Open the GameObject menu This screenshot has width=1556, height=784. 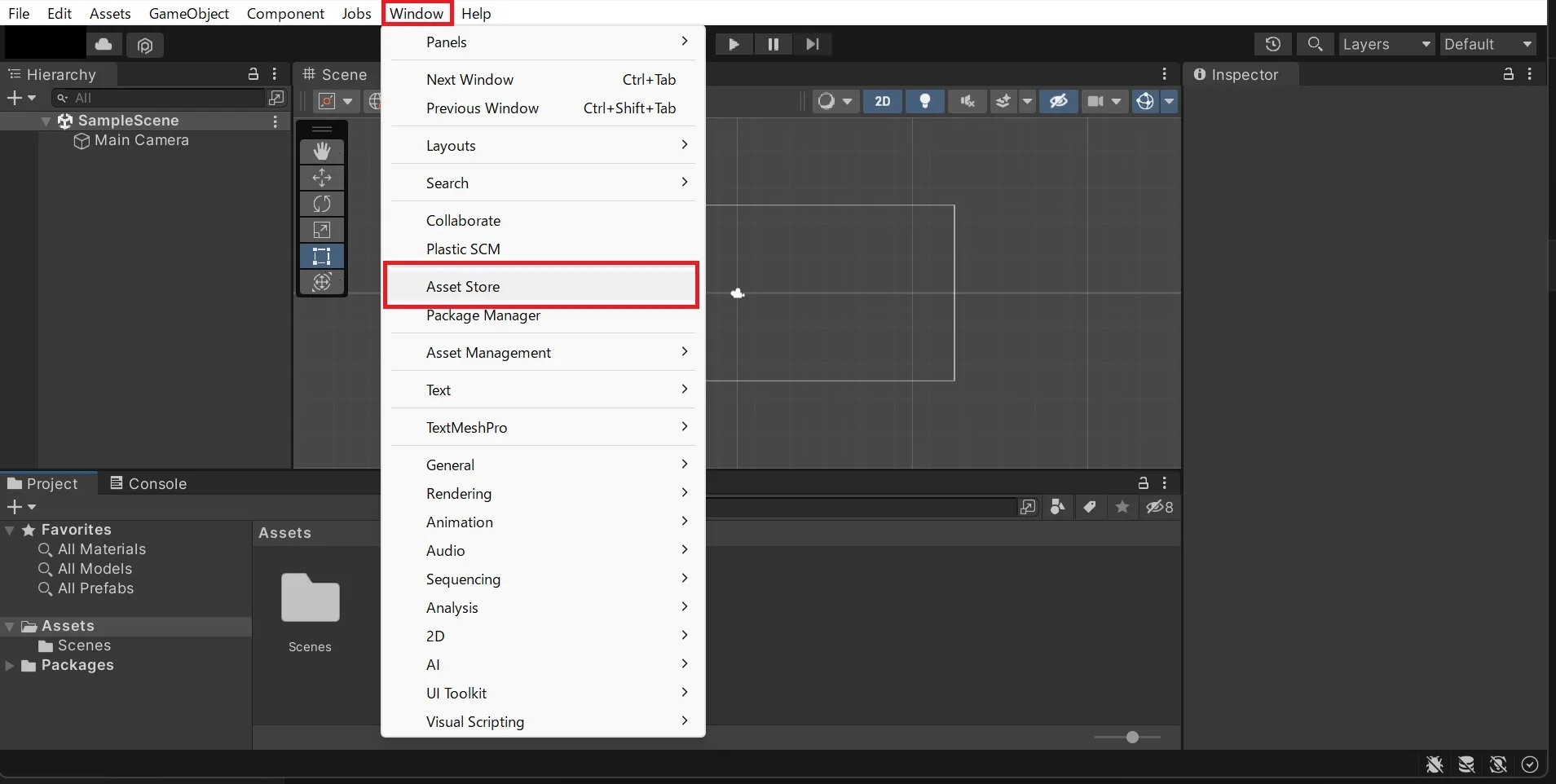pyautogui.click(x=189, y=13)
